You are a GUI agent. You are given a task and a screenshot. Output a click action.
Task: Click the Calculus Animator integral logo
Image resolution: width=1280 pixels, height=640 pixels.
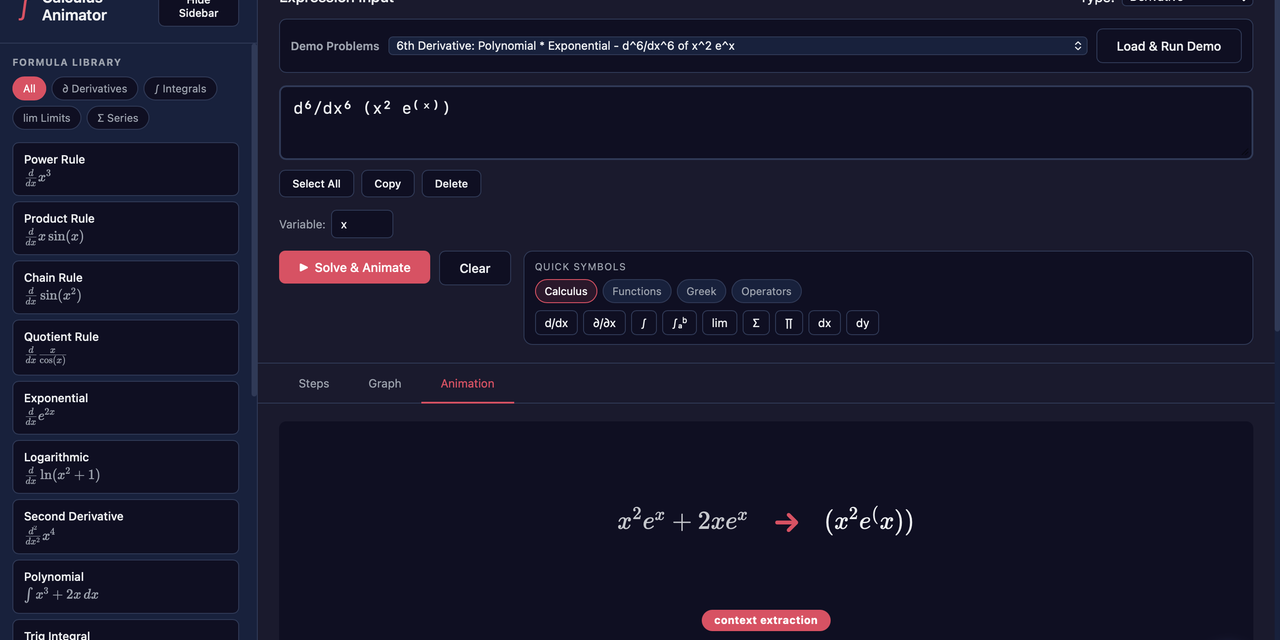pyautogui.click(x=22, y=8)
